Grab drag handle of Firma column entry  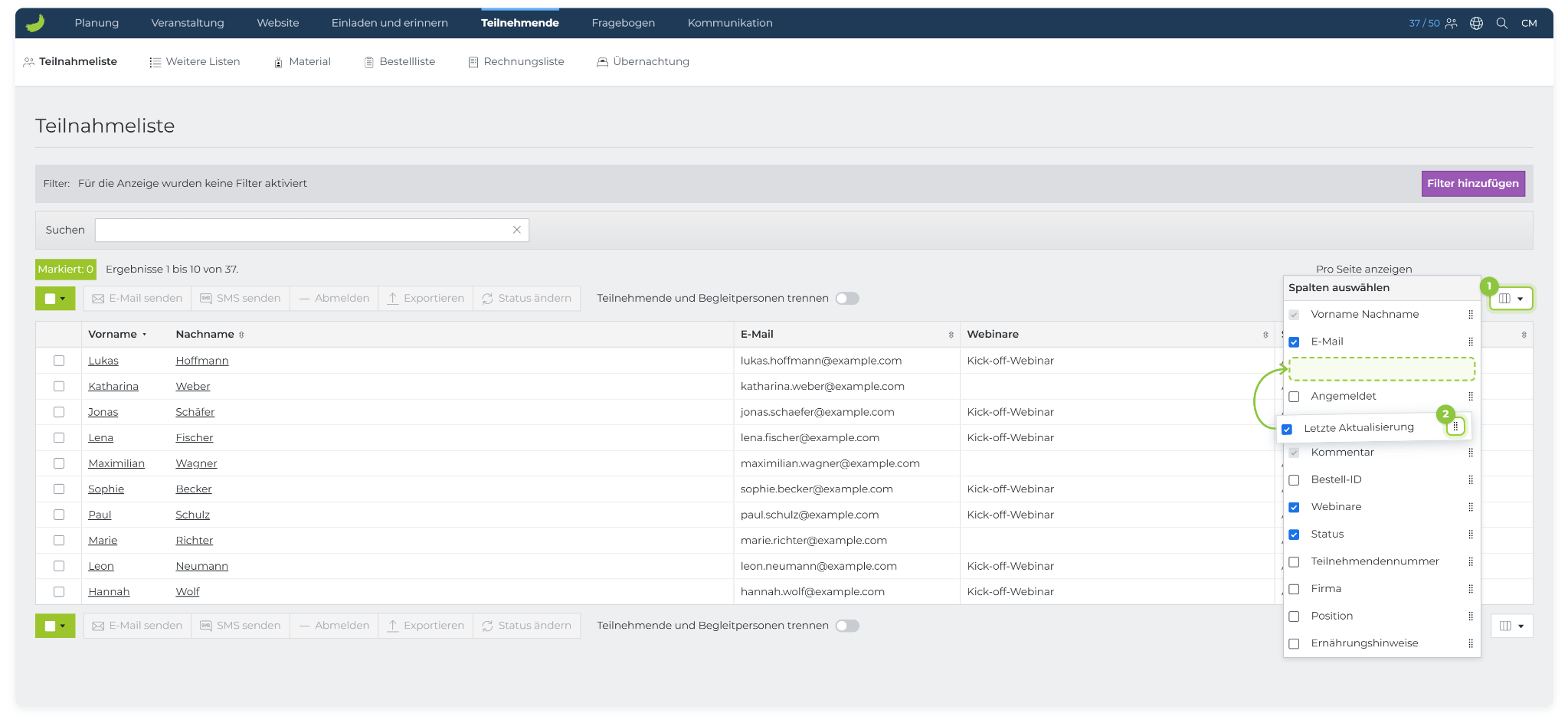(1470, 589)
